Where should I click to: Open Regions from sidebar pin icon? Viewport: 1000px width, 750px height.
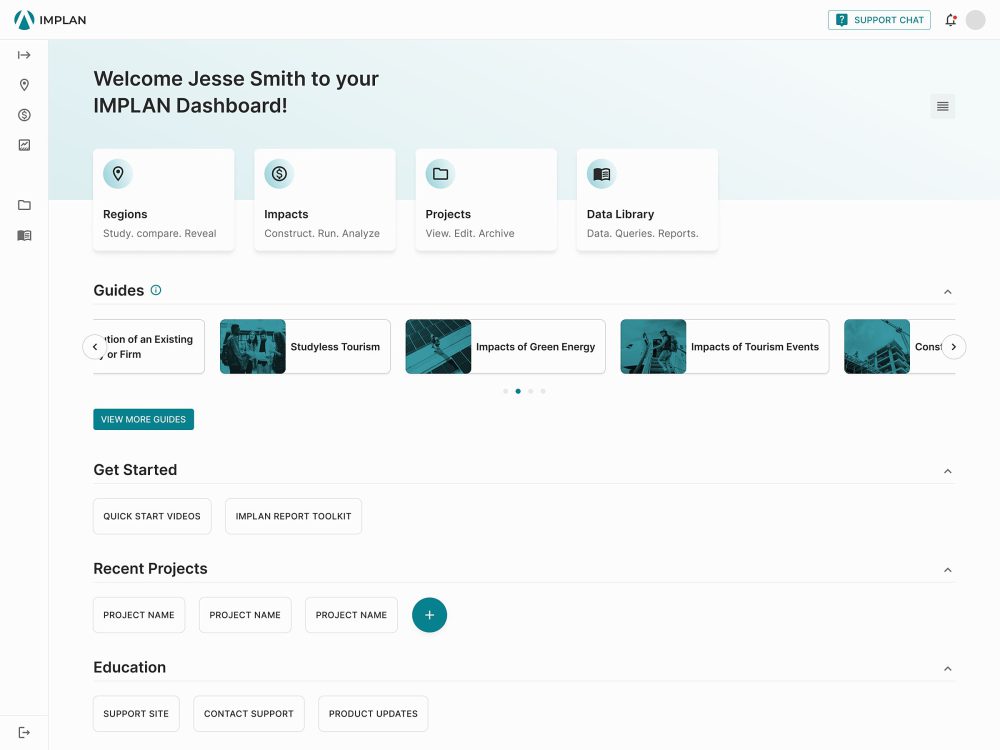tap(24, 85)
